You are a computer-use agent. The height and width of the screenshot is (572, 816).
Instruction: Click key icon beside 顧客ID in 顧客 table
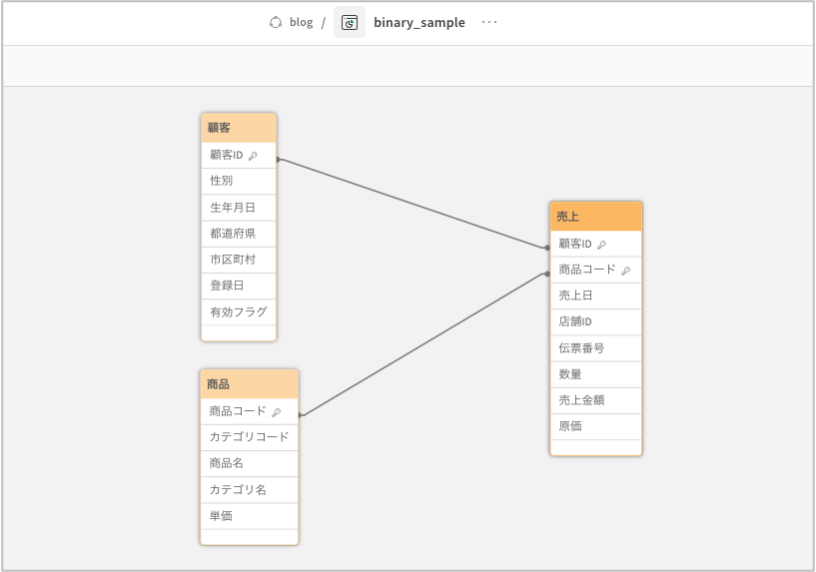[253, 156]
